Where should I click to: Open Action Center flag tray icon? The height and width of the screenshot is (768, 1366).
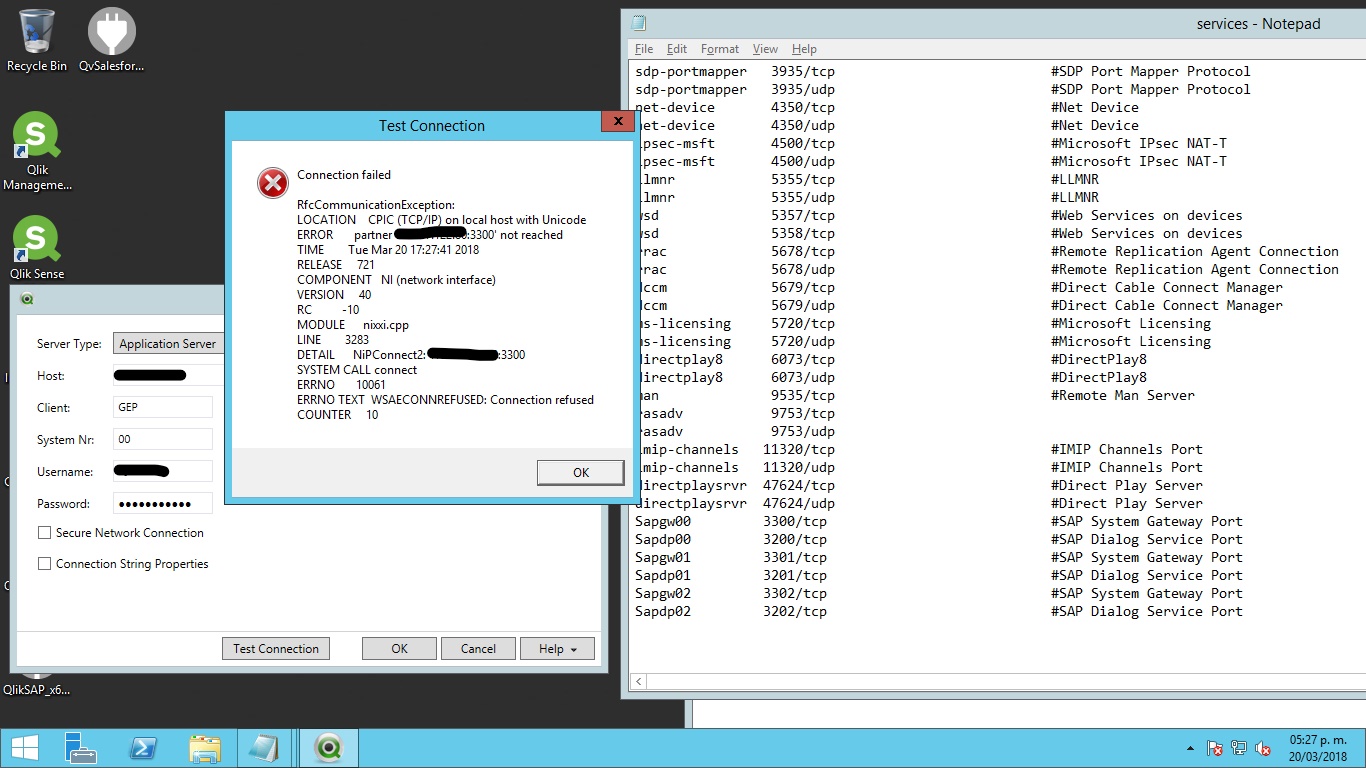coord(1215,748)
